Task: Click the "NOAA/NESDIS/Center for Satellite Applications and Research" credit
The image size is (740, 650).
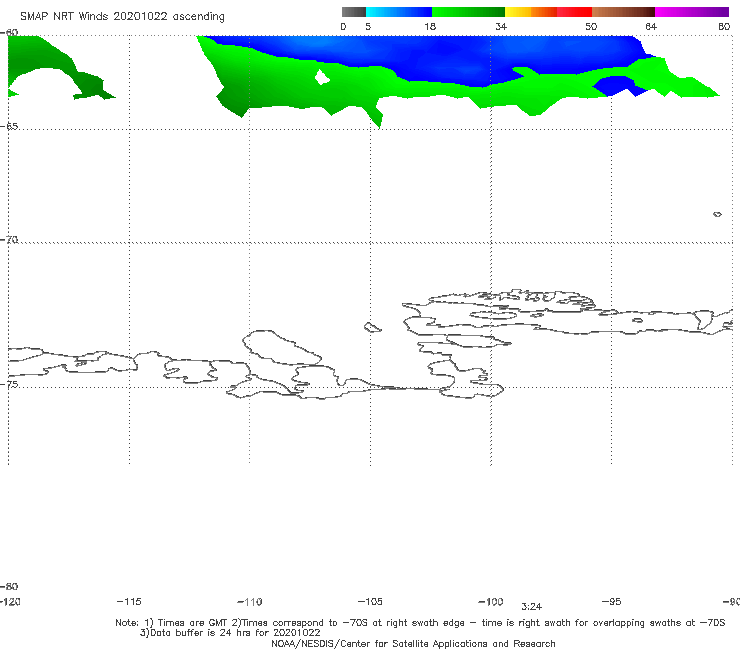Action: pos(413,643)
